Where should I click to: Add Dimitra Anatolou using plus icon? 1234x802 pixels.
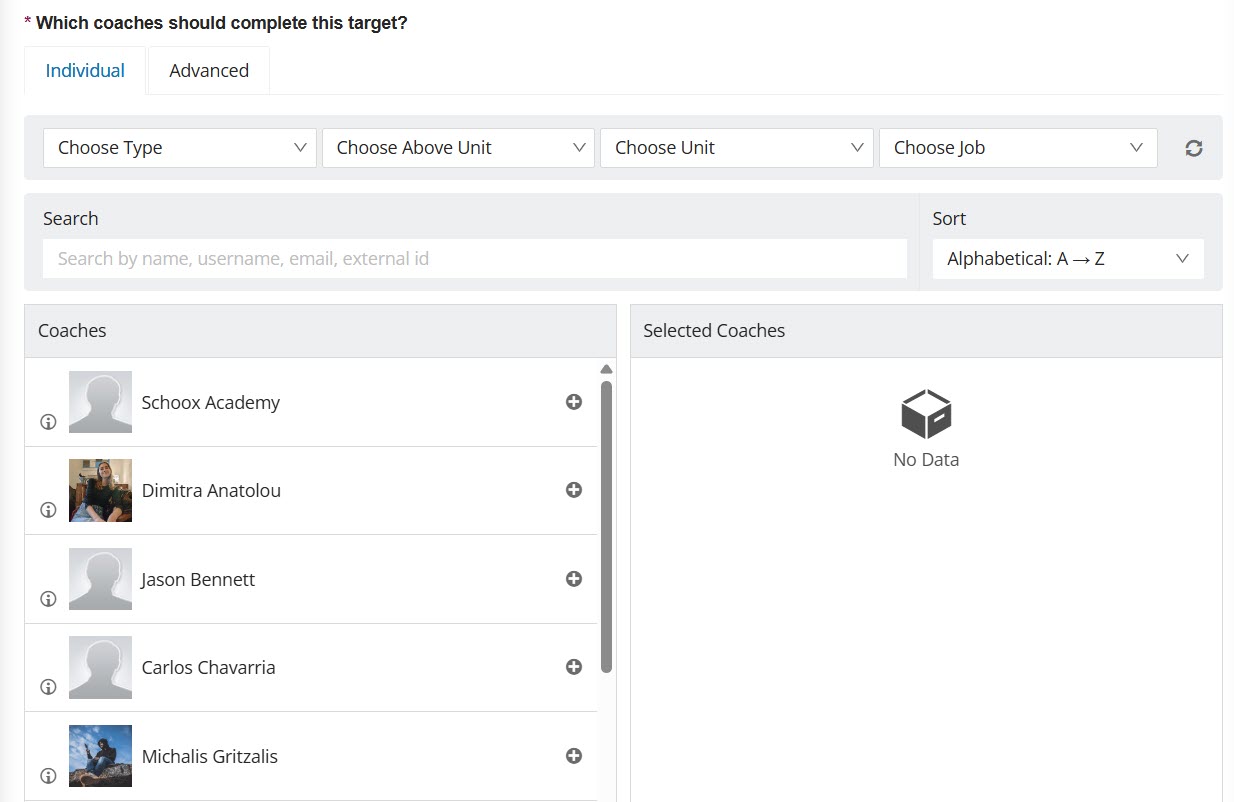point(574,490)
